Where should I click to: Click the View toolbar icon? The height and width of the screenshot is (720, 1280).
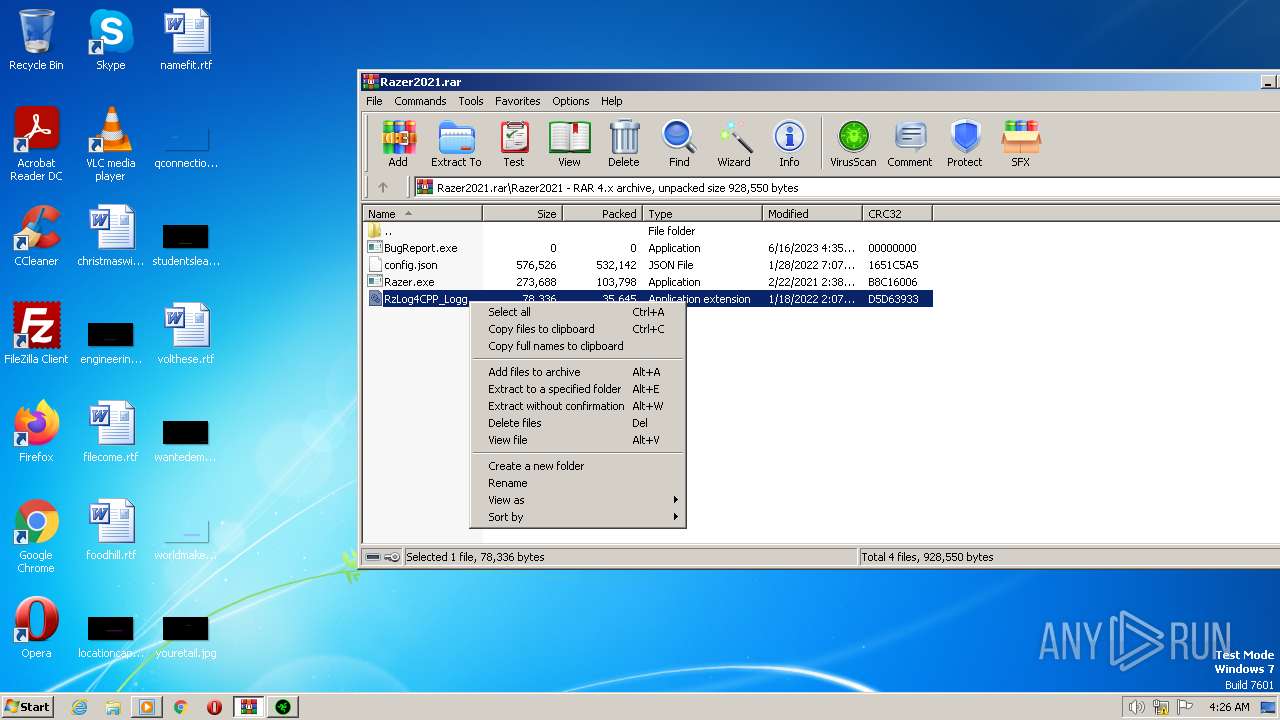pyautogui.click(x=569, y=143)
